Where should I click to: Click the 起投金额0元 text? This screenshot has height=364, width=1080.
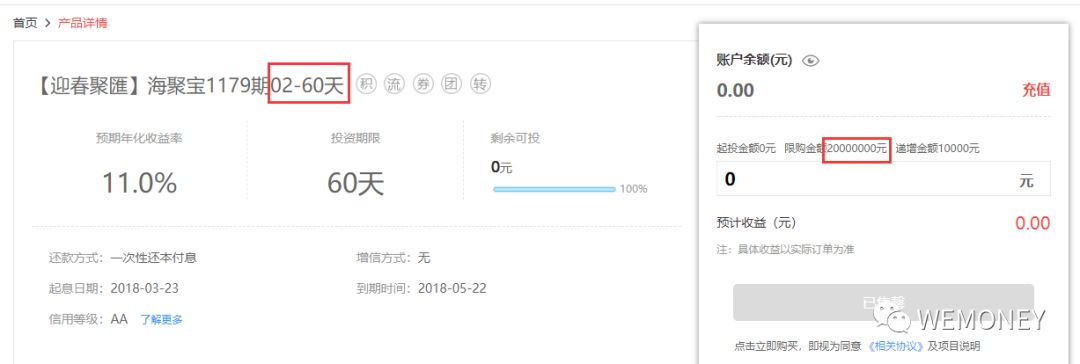[x=746, y=148]
